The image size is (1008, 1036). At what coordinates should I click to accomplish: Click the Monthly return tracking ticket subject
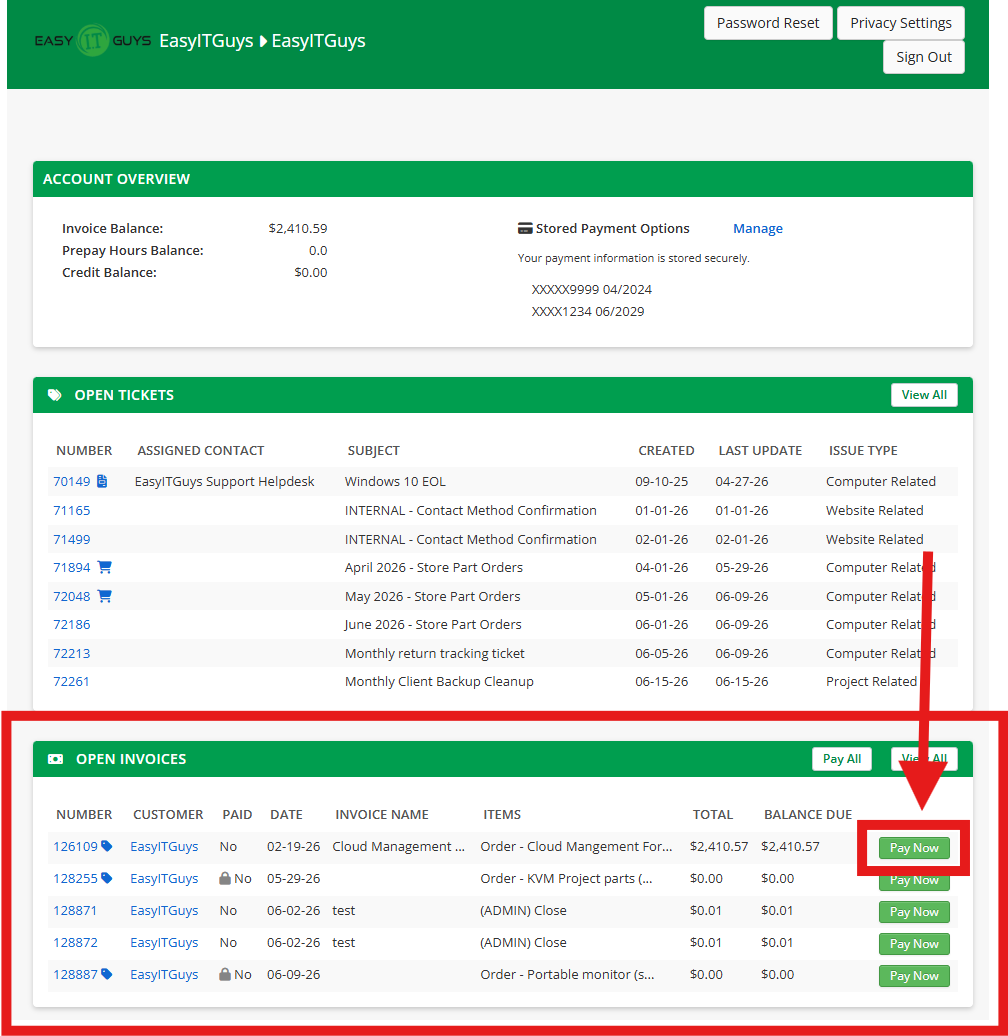pos(435,653)
